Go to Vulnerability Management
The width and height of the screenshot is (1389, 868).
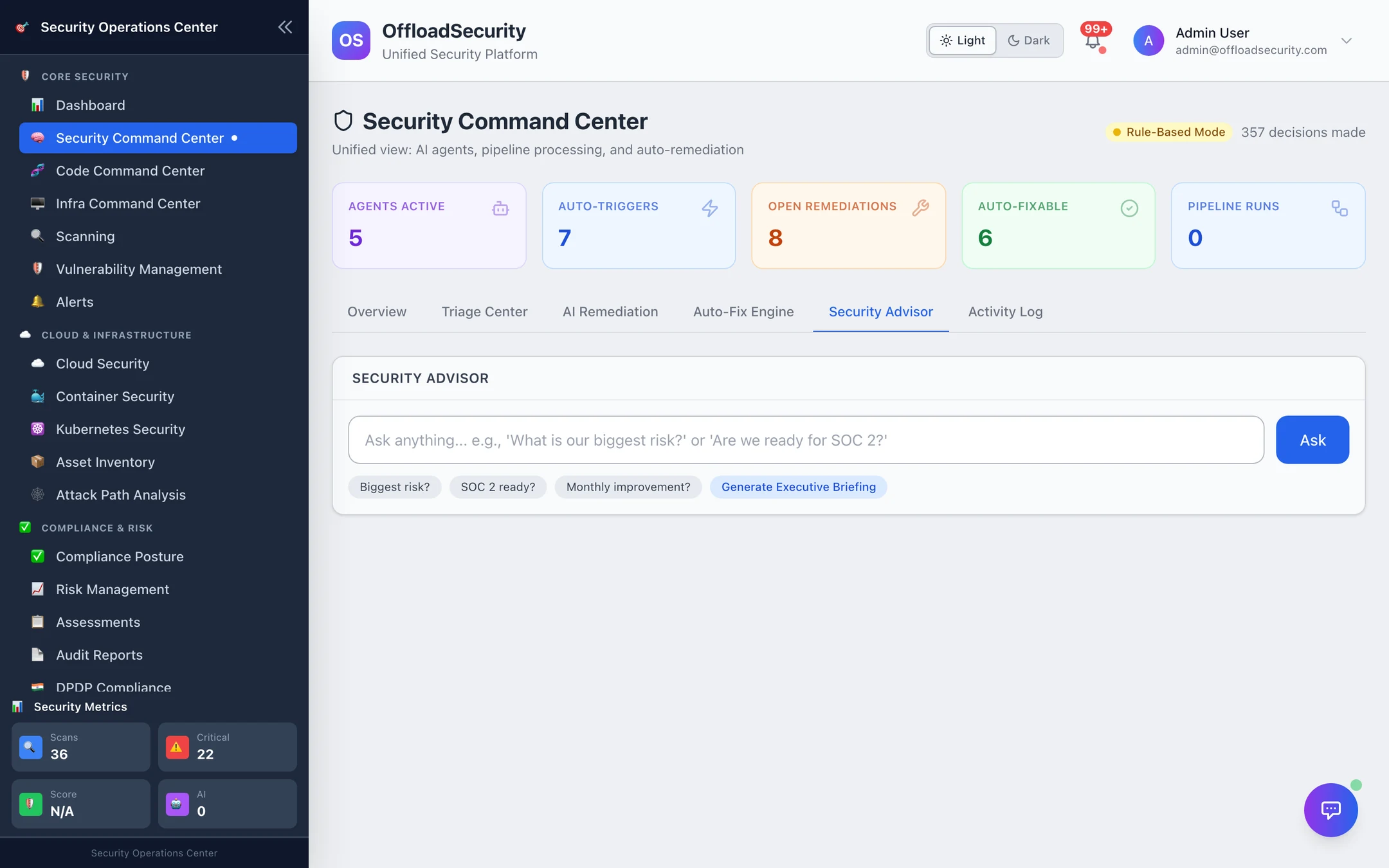(158, 269)
